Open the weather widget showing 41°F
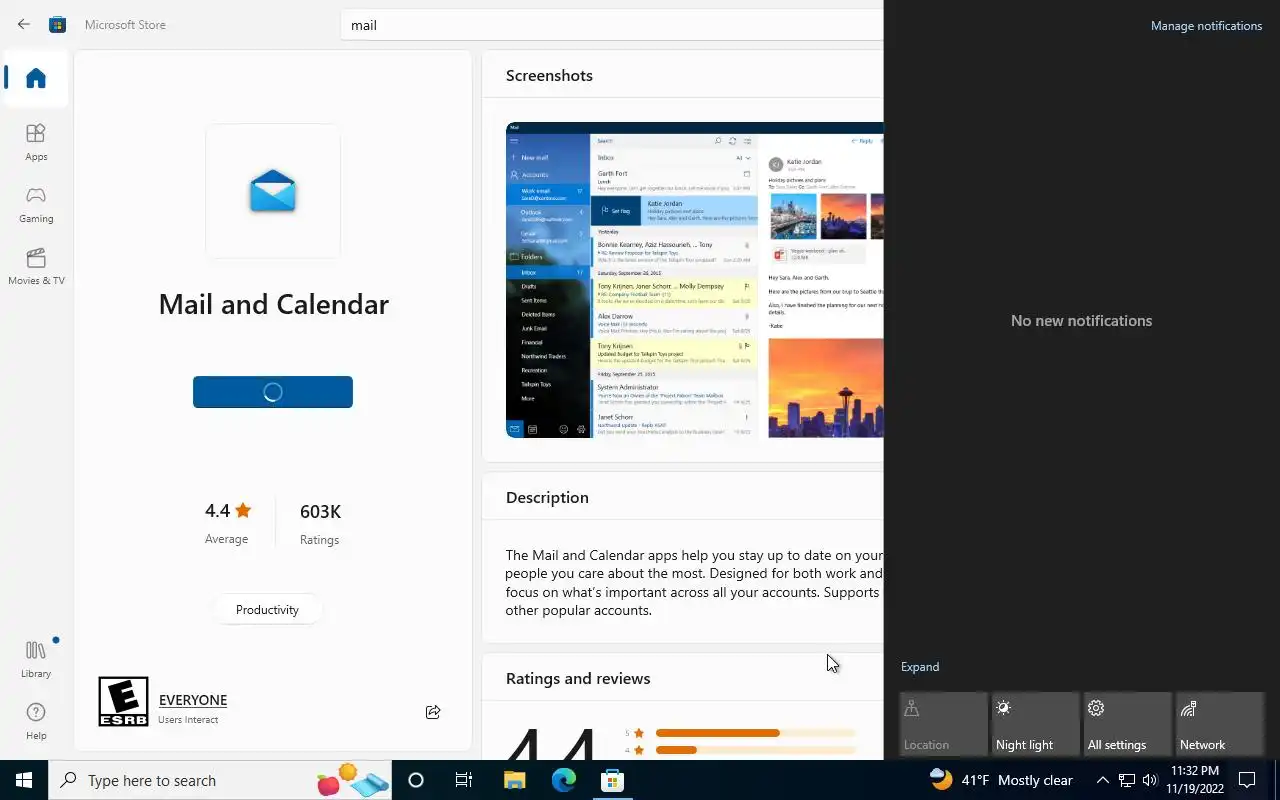 (1001, 780)
